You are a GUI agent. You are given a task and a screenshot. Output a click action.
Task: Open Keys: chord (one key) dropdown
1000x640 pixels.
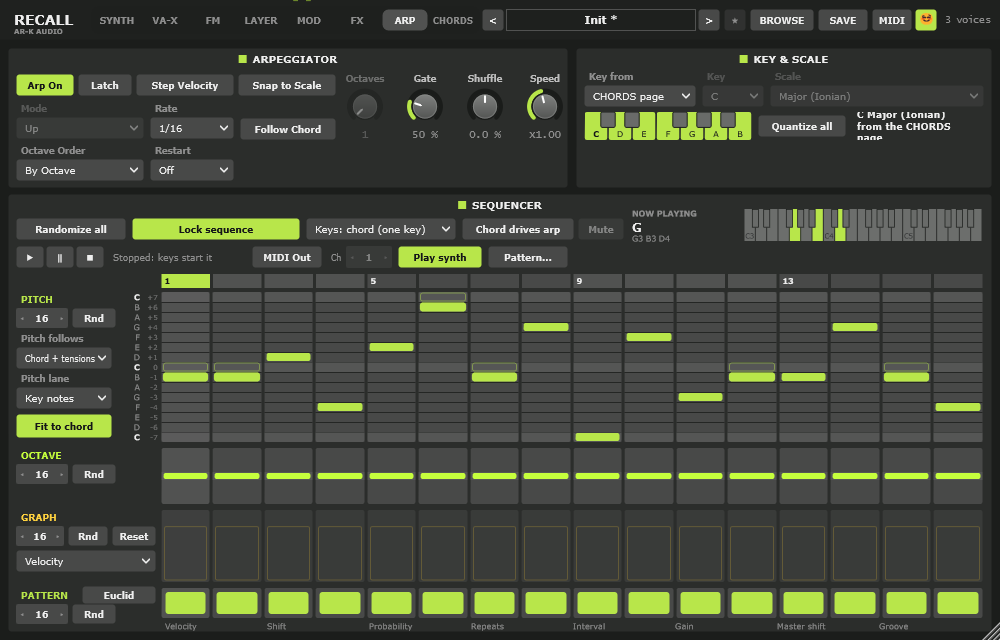pyautogui.click(x=381, y=229)
